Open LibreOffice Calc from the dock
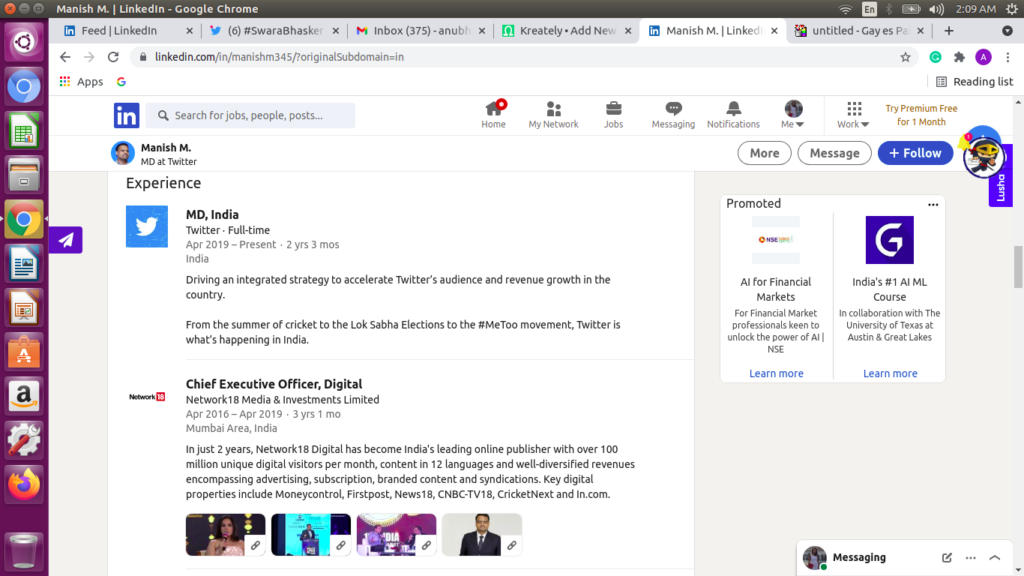Image resolution: width=1024 pixels, height=576 pixels. click(24, 131)
